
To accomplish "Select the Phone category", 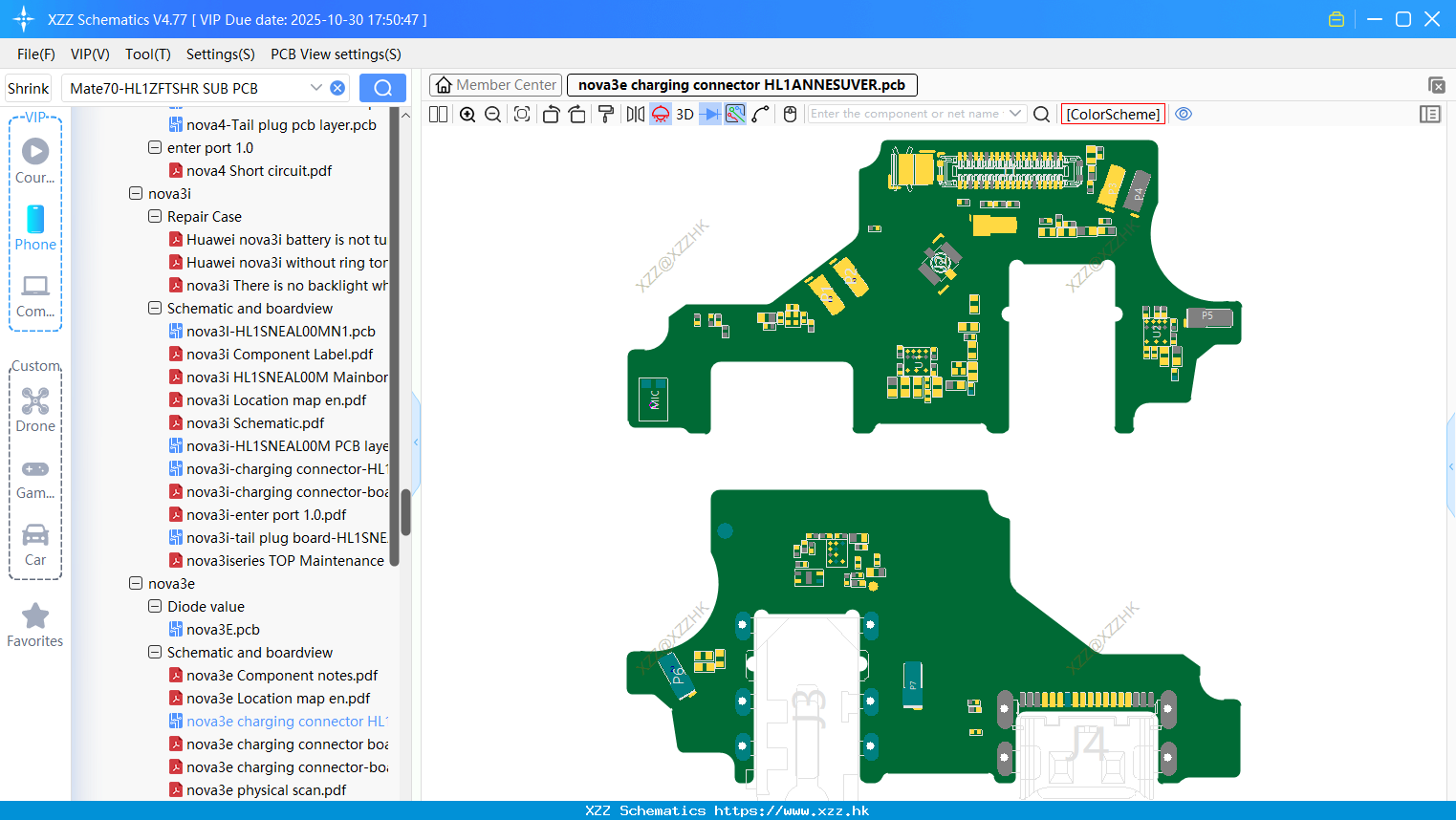I will click(35, 228).
